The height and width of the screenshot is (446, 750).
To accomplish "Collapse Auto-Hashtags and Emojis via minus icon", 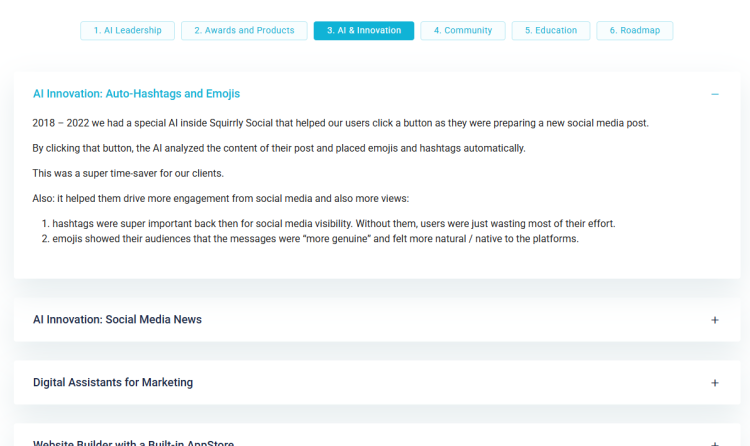I will tap(715, 94).
